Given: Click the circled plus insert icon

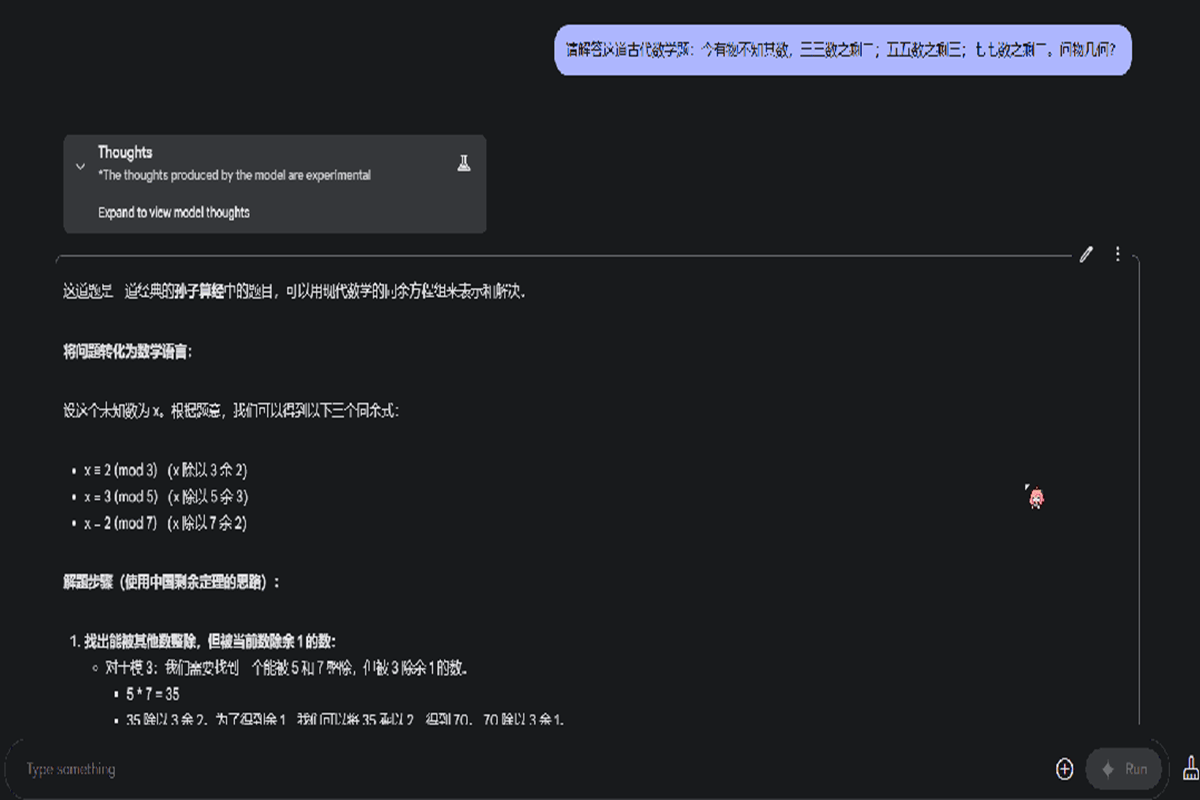Looking at the screenshot, I should (1065, 769).
